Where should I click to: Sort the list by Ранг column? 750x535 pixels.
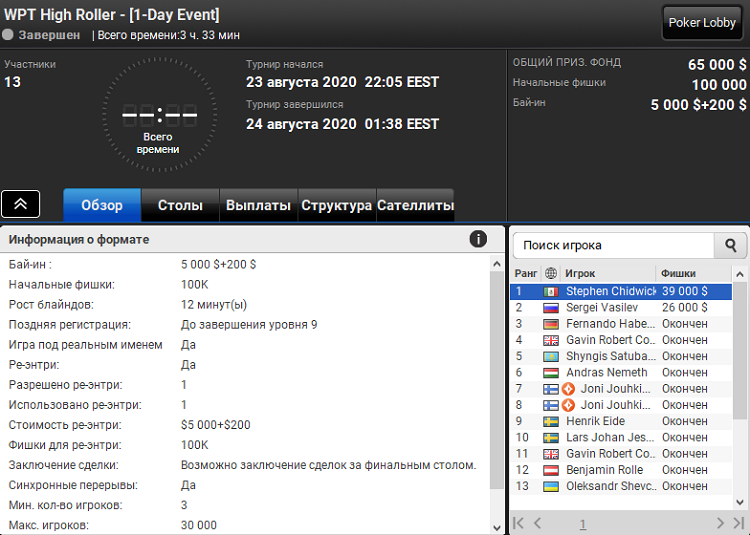[x=526, y=273]
